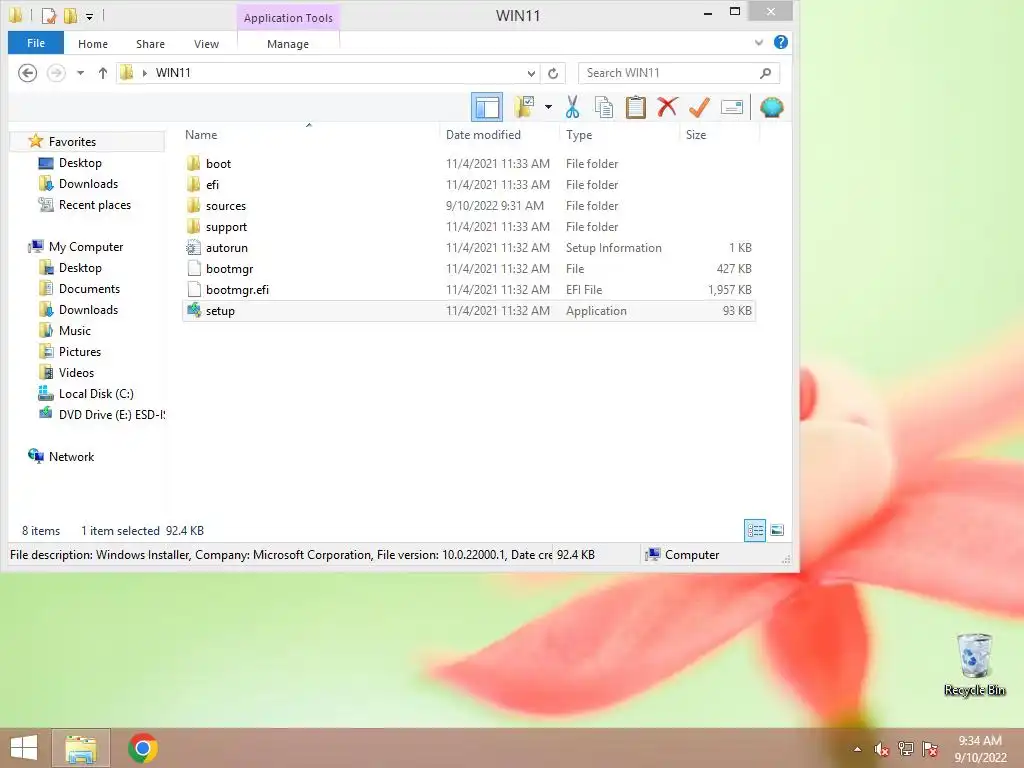Expand the address bar history dropdown

[531, 73]
